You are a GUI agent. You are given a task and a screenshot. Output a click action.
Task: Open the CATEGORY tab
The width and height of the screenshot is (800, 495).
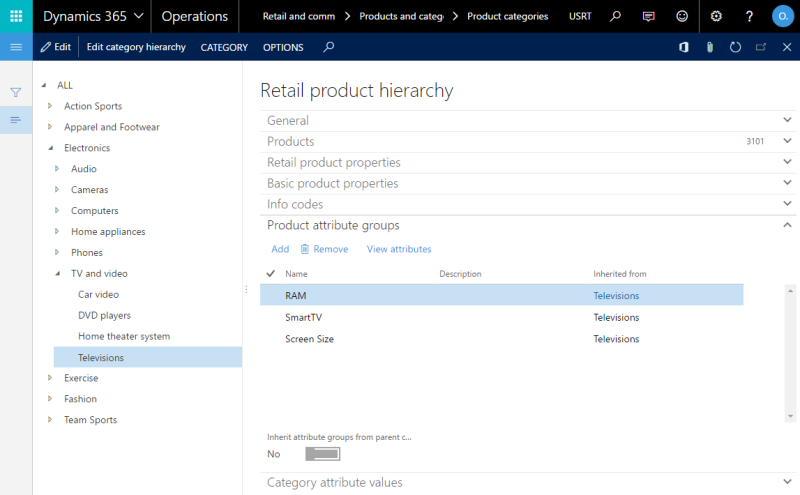(224, 47)
